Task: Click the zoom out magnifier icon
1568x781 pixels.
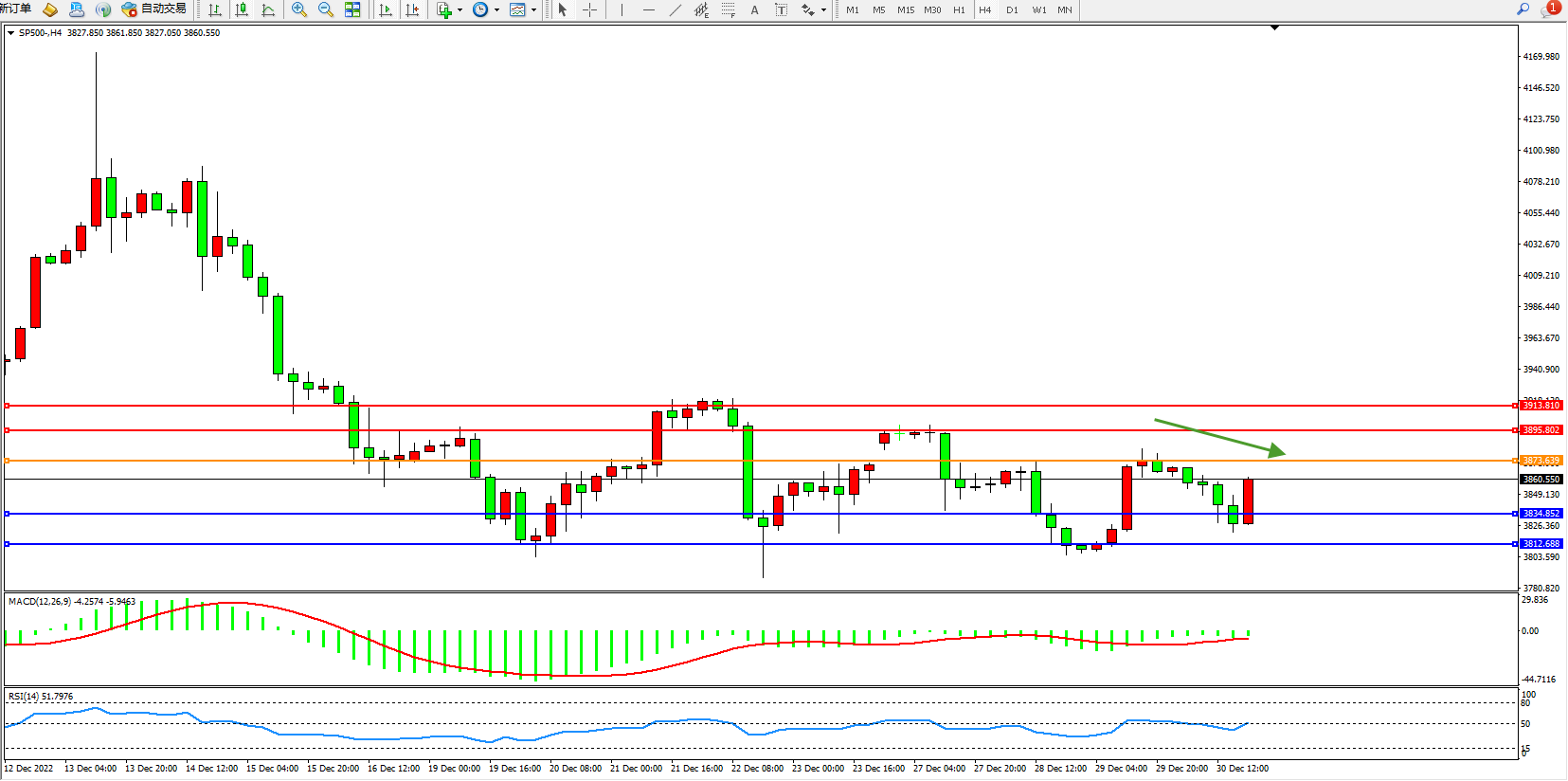Action: coord(326,9)
